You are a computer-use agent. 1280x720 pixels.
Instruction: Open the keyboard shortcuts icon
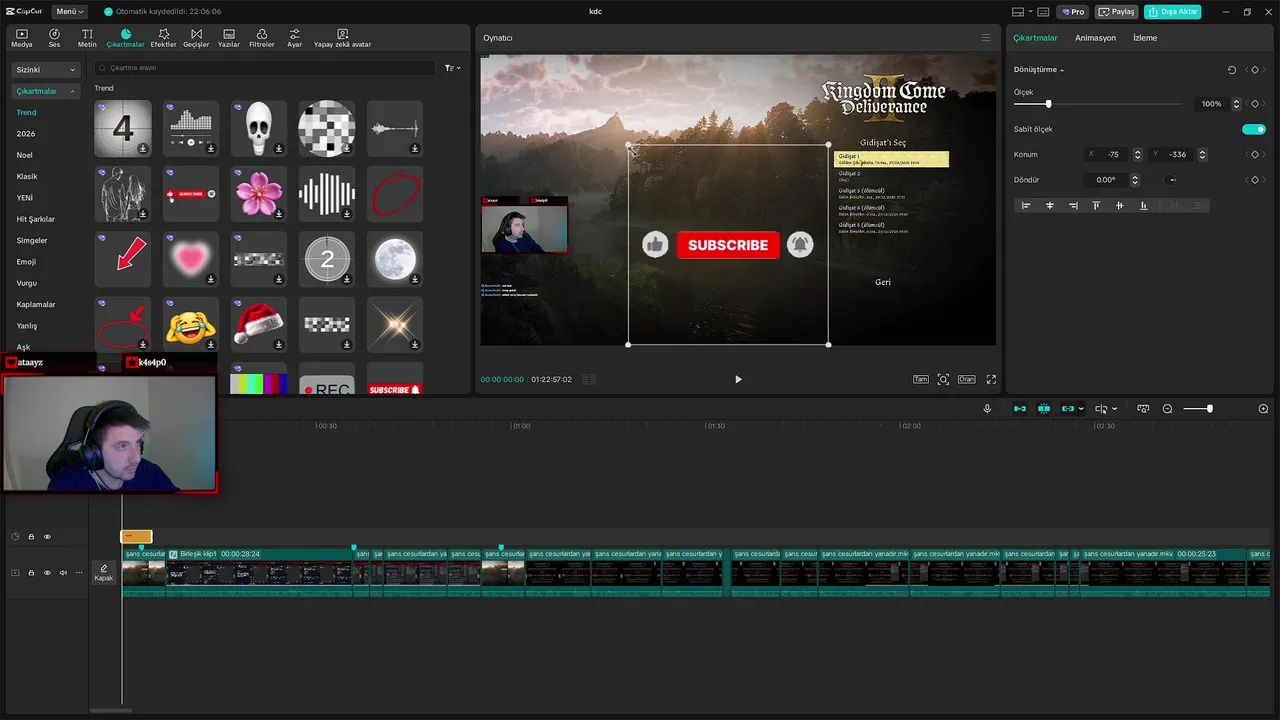(x=1044, y=12)
